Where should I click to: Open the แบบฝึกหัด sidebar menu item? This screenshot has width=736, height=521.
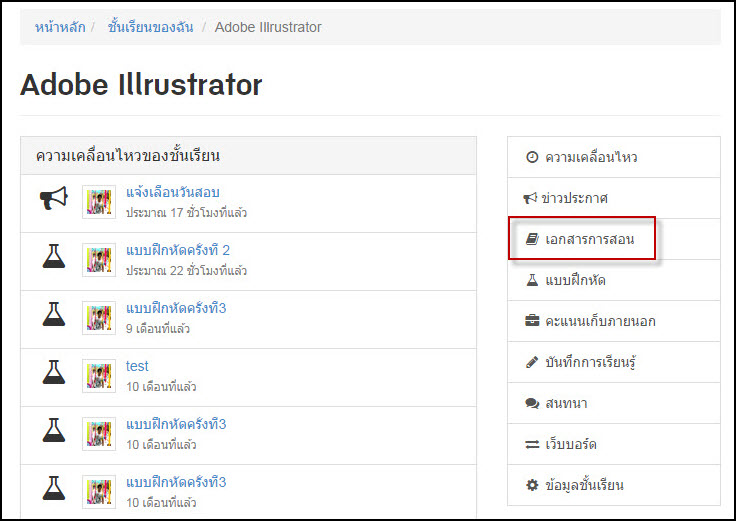point(614,280)
